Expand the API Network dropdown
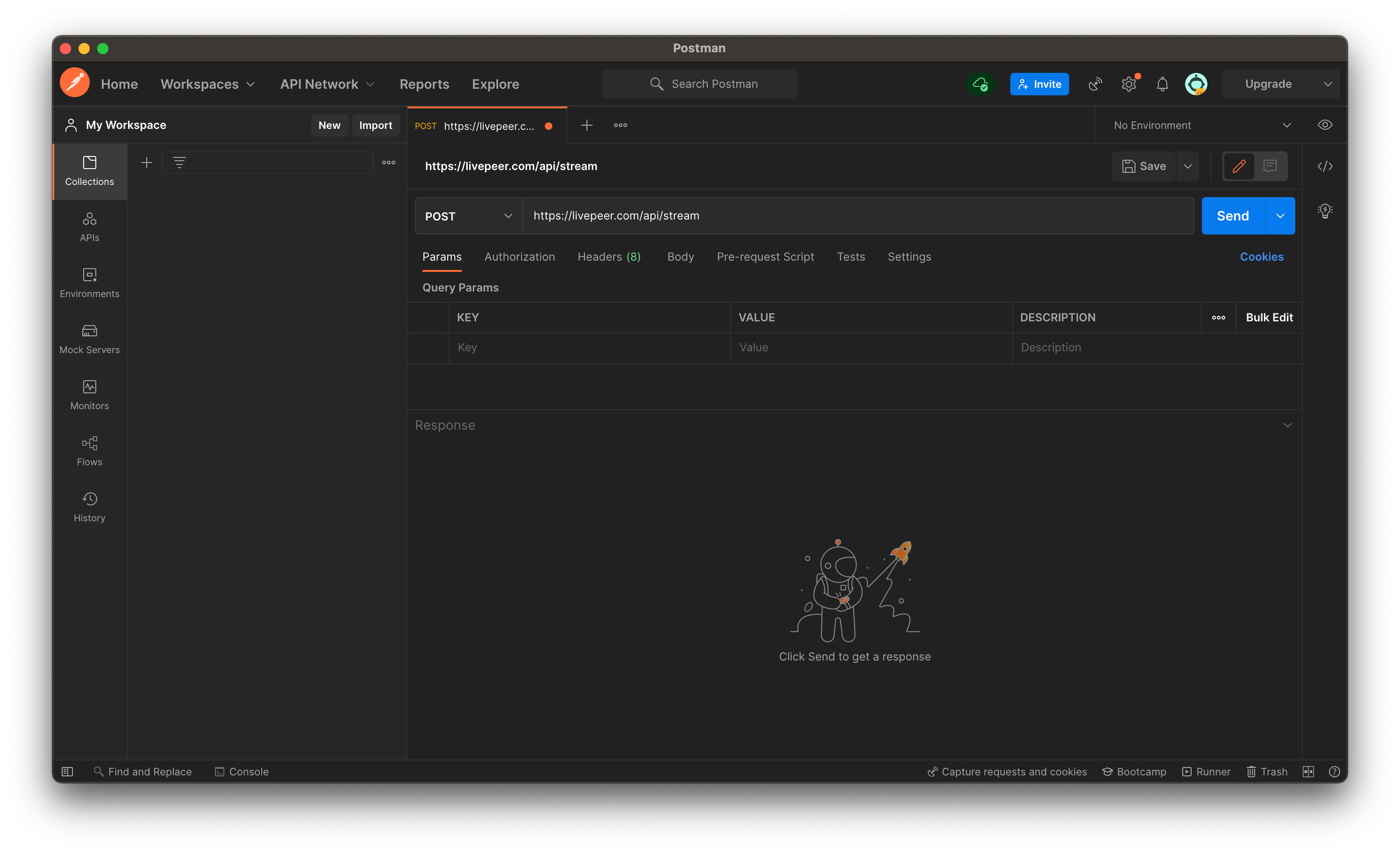This screenshot has width=1400, height=852. coord(327,84)
